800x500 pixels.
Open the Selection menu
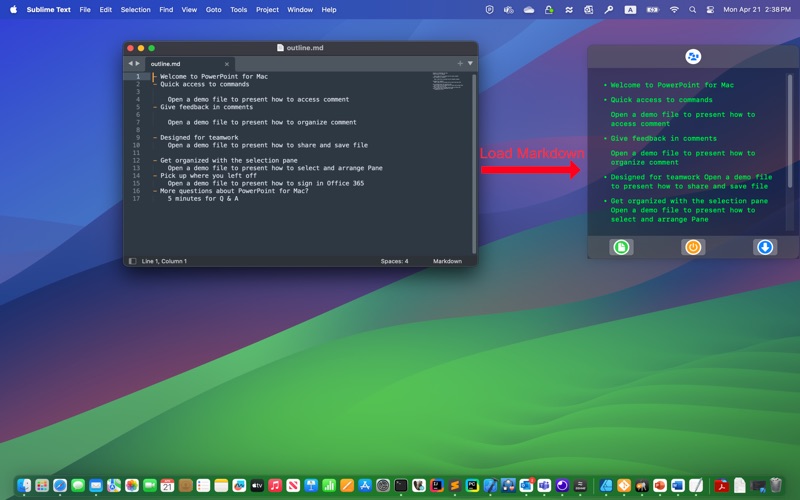pyautogui.click(x=135, y=10)
